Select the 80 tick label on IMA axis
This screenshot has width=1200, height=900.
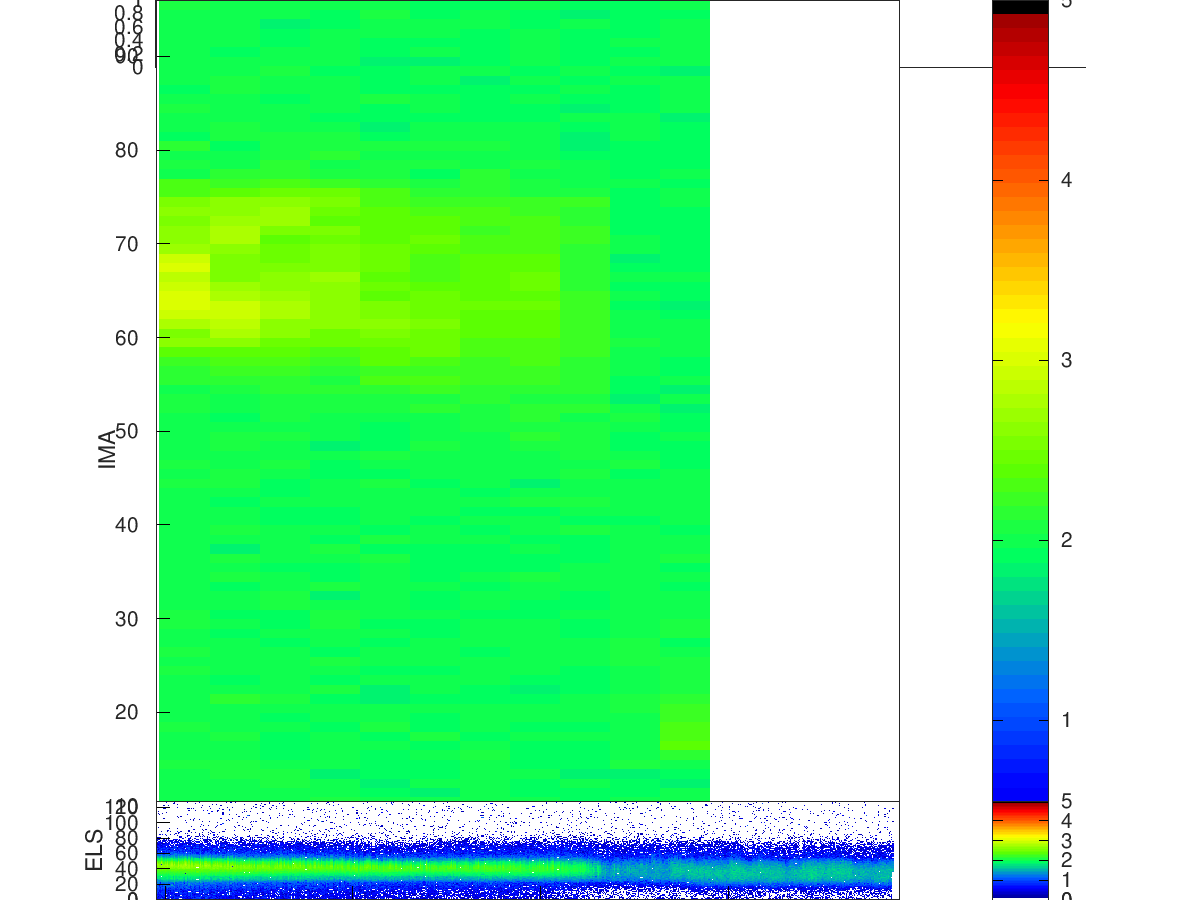pyautogui.click(x=127, y=150)
